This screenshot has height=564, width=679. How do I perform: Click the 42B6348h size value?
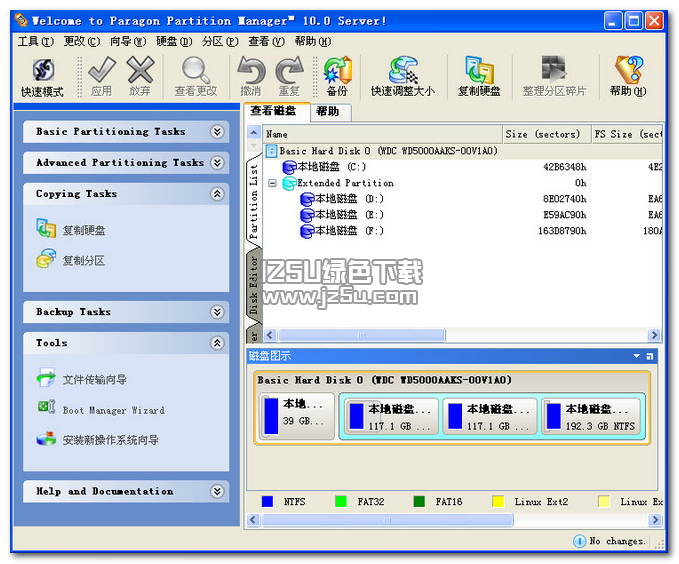564,167
